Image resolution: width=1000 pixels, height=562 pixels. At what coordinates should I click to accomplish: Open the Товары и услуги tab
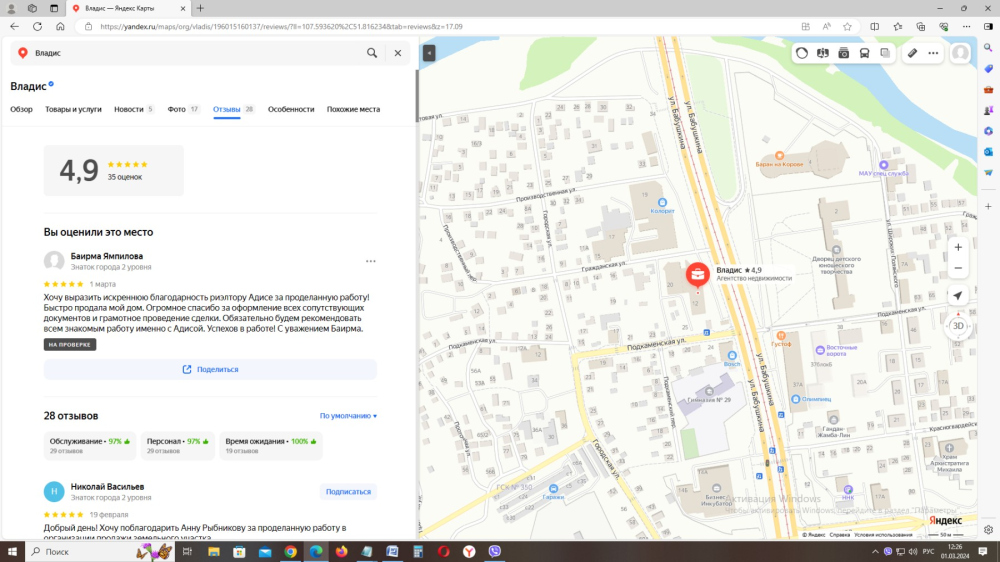73,109
